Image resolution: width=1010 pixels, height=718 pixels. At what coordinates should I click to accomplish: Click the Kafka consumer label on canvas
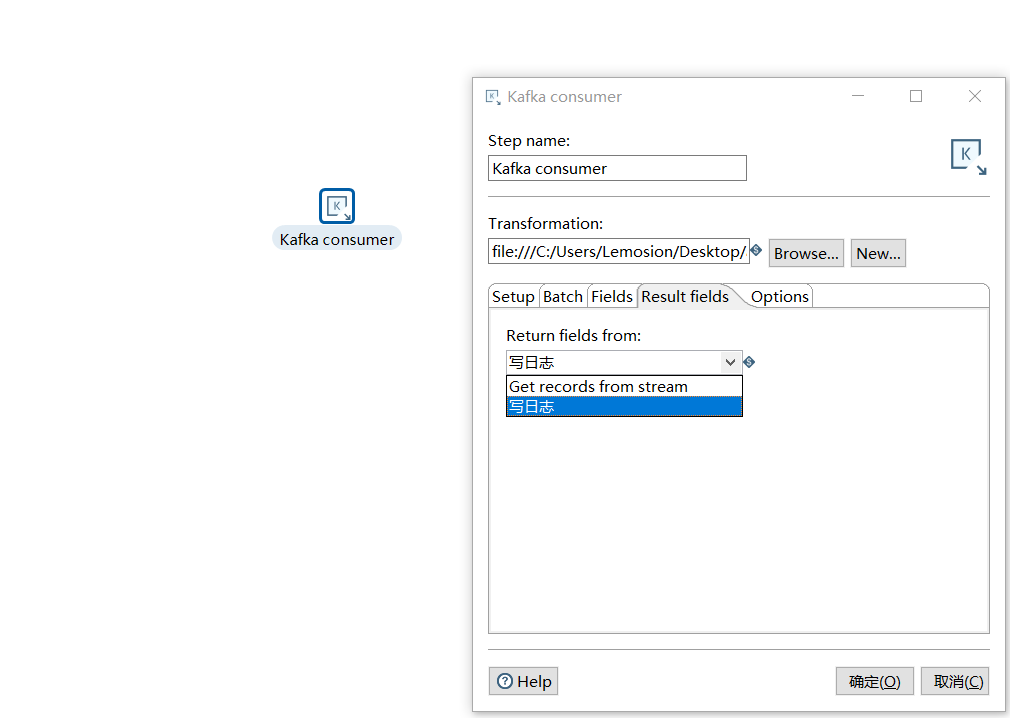coord(337,240)
